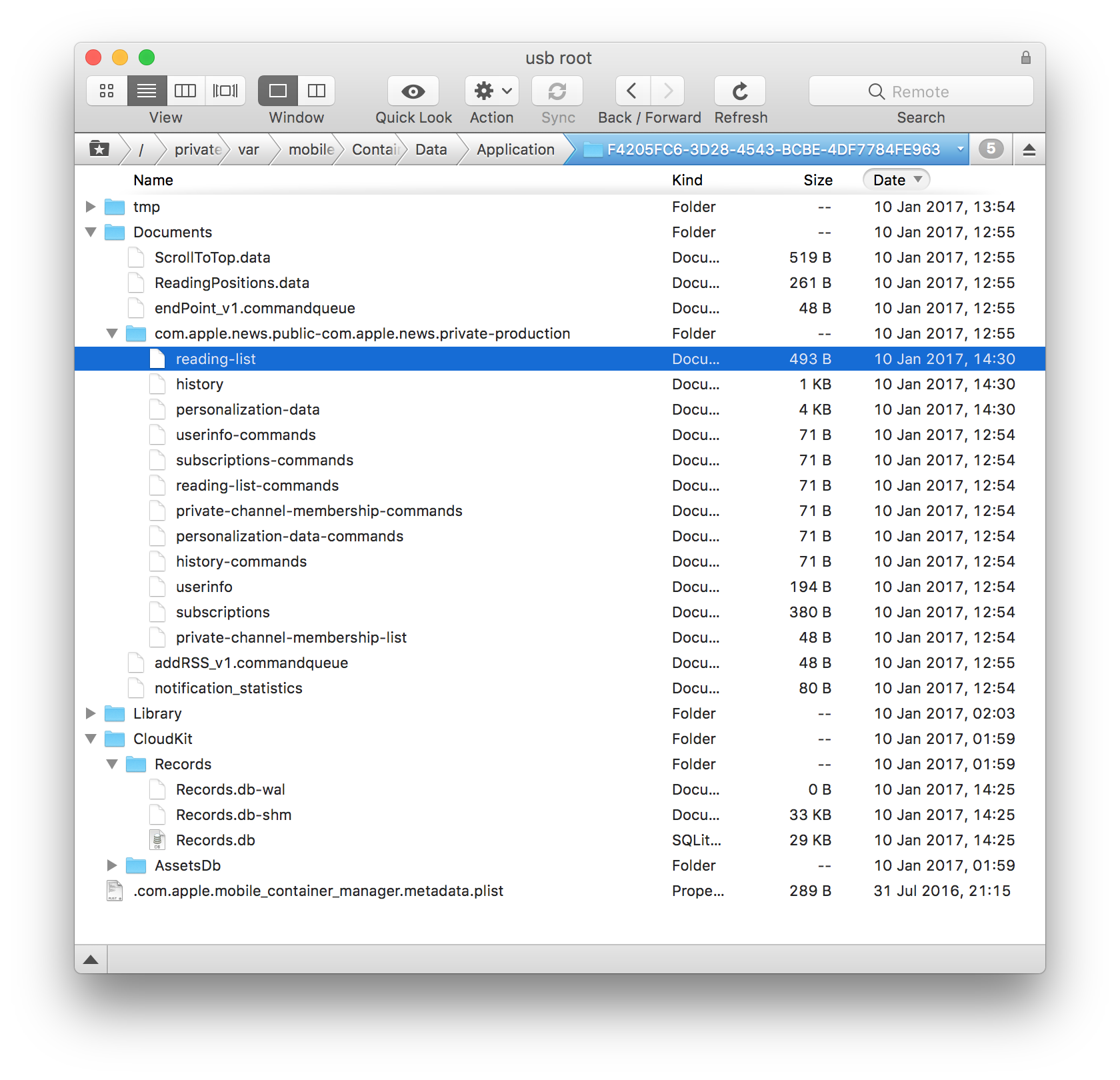Select the userinfo file

560,587
